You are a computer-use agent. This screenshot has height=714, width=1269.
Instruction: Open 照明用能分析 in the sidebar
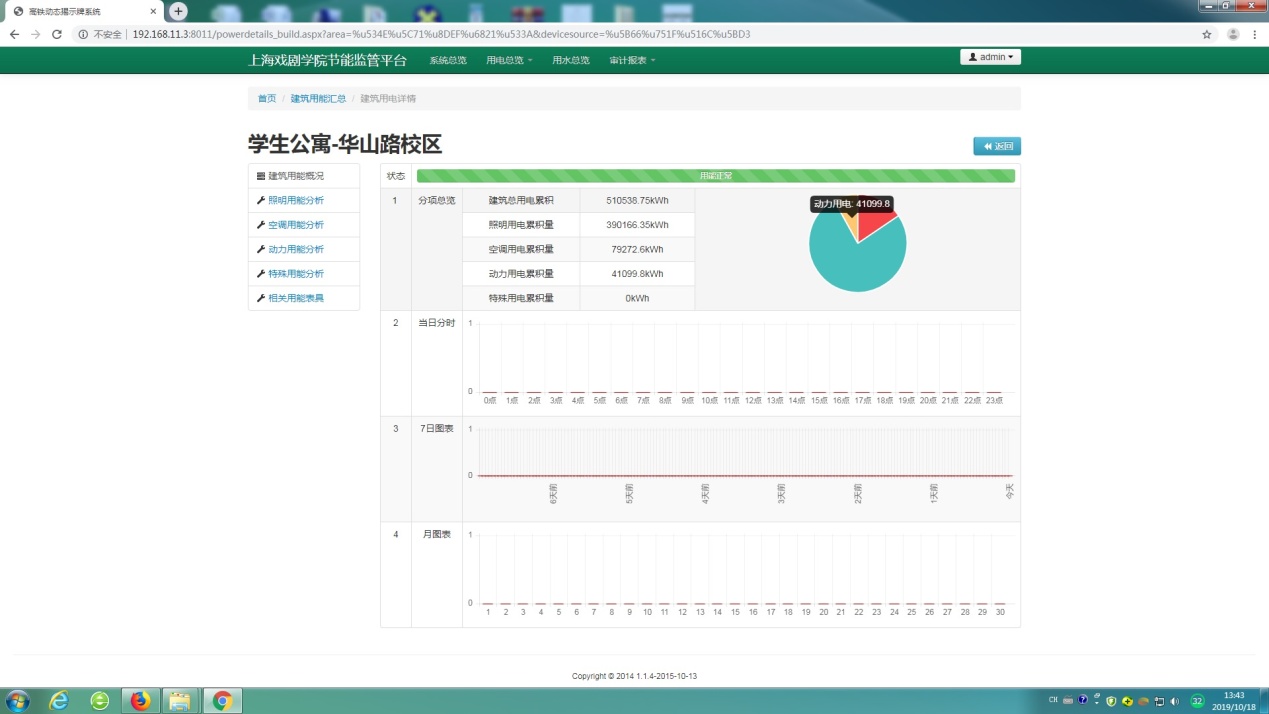tap(296, 200)
